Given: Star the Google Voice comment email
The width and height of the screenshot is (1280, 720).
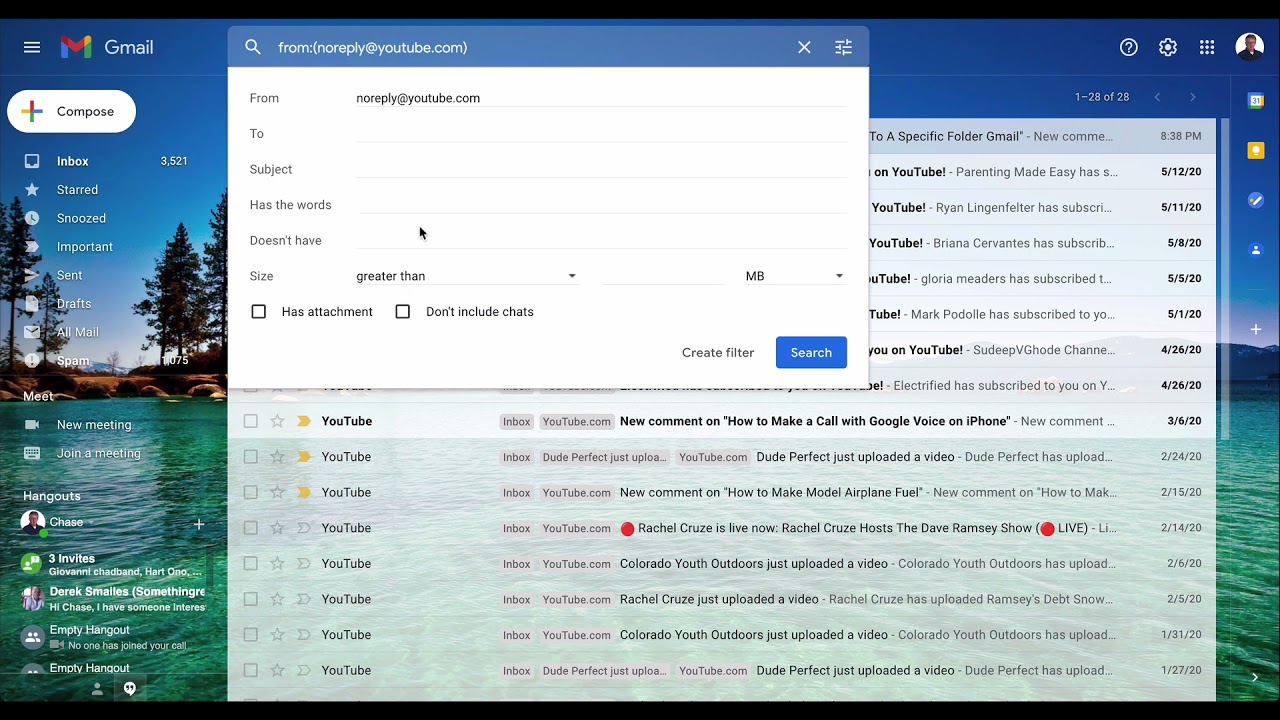Looking at the screenshot, I should (277, 421).
